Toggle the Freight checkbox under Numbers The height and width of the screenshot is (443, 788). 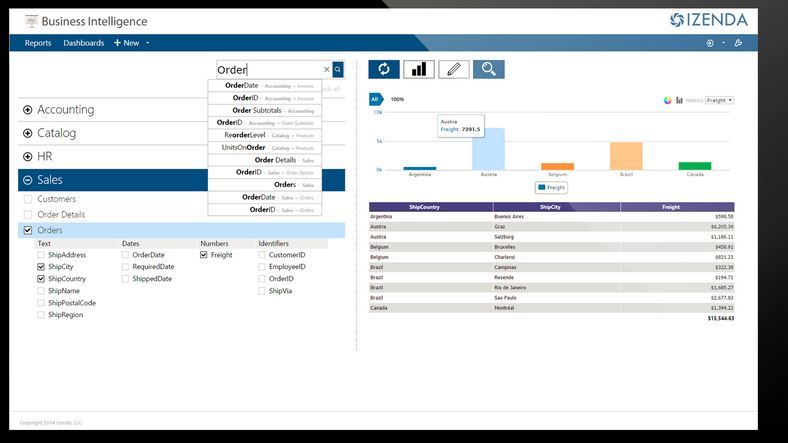(x=204, y=255)
